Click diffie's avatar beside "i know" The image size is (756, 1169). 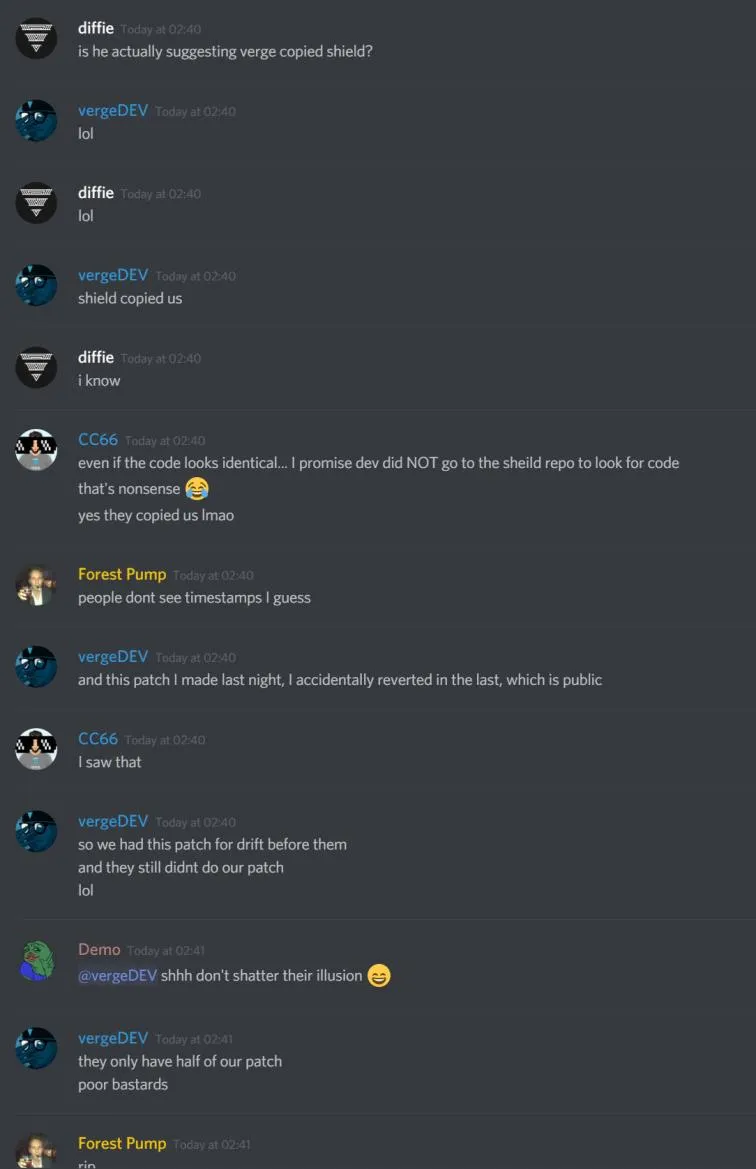pos(36,367)
